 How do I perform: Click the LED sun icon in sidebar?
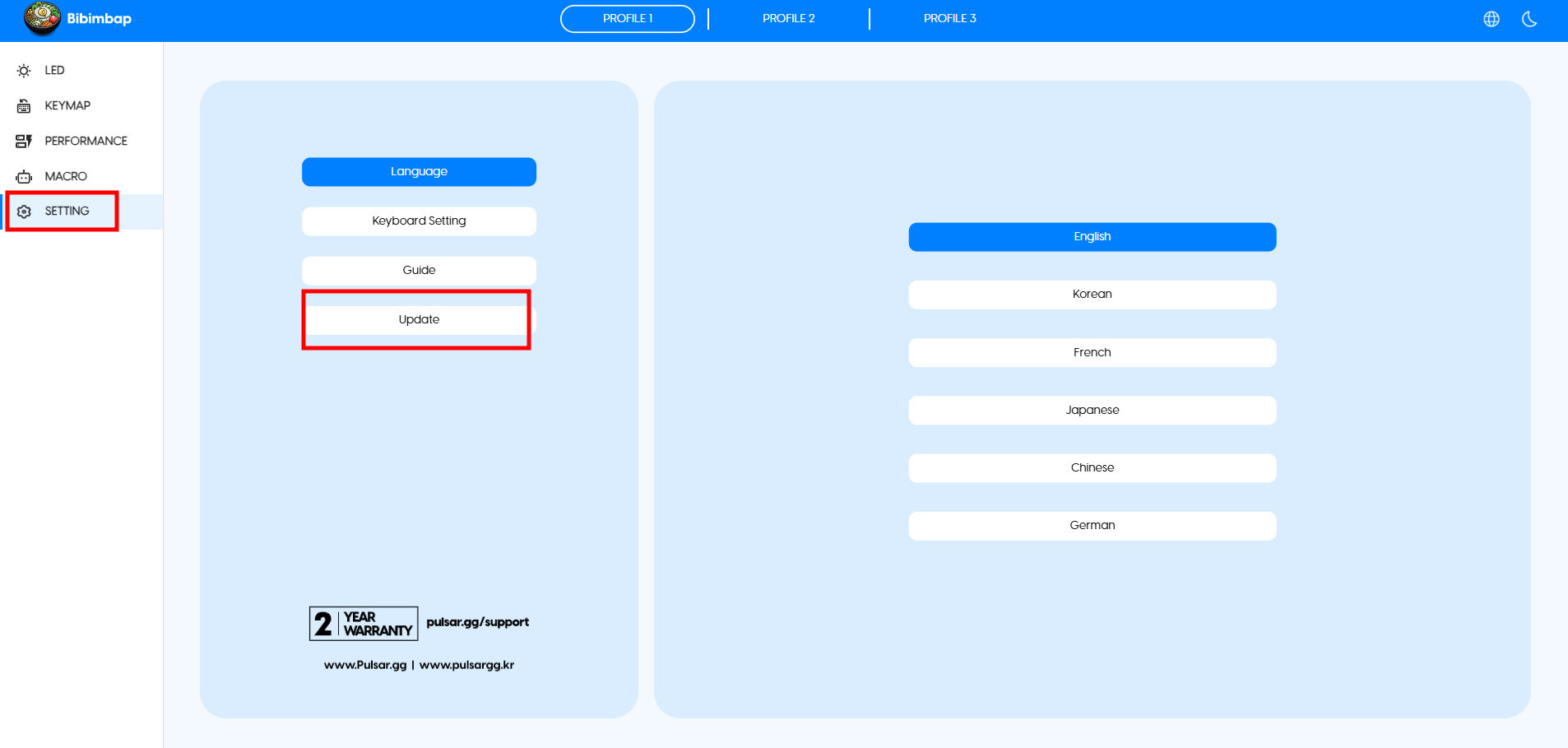[x=24, y=71]
